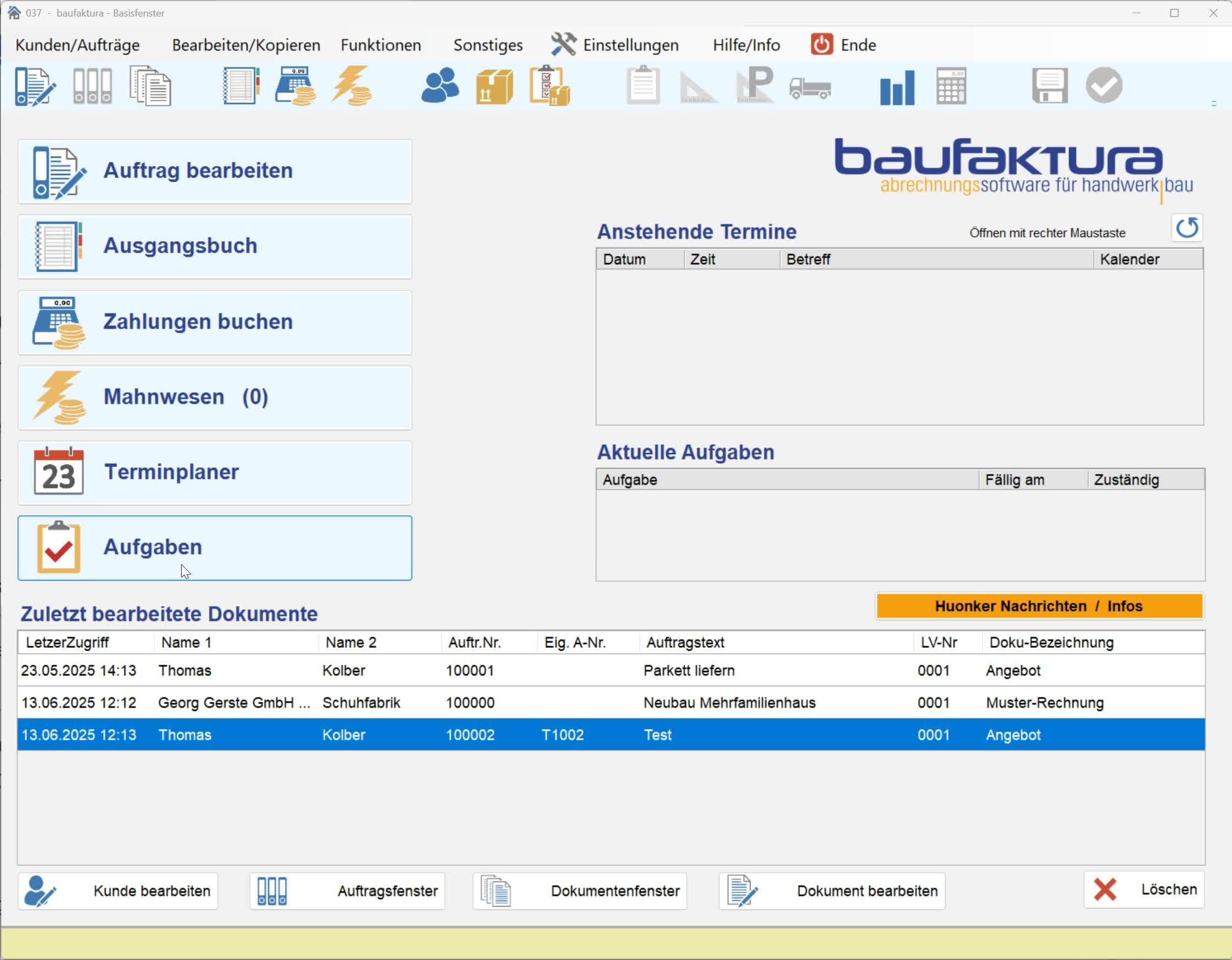
Task: Click the Ende power menu item
Action: 858,45
